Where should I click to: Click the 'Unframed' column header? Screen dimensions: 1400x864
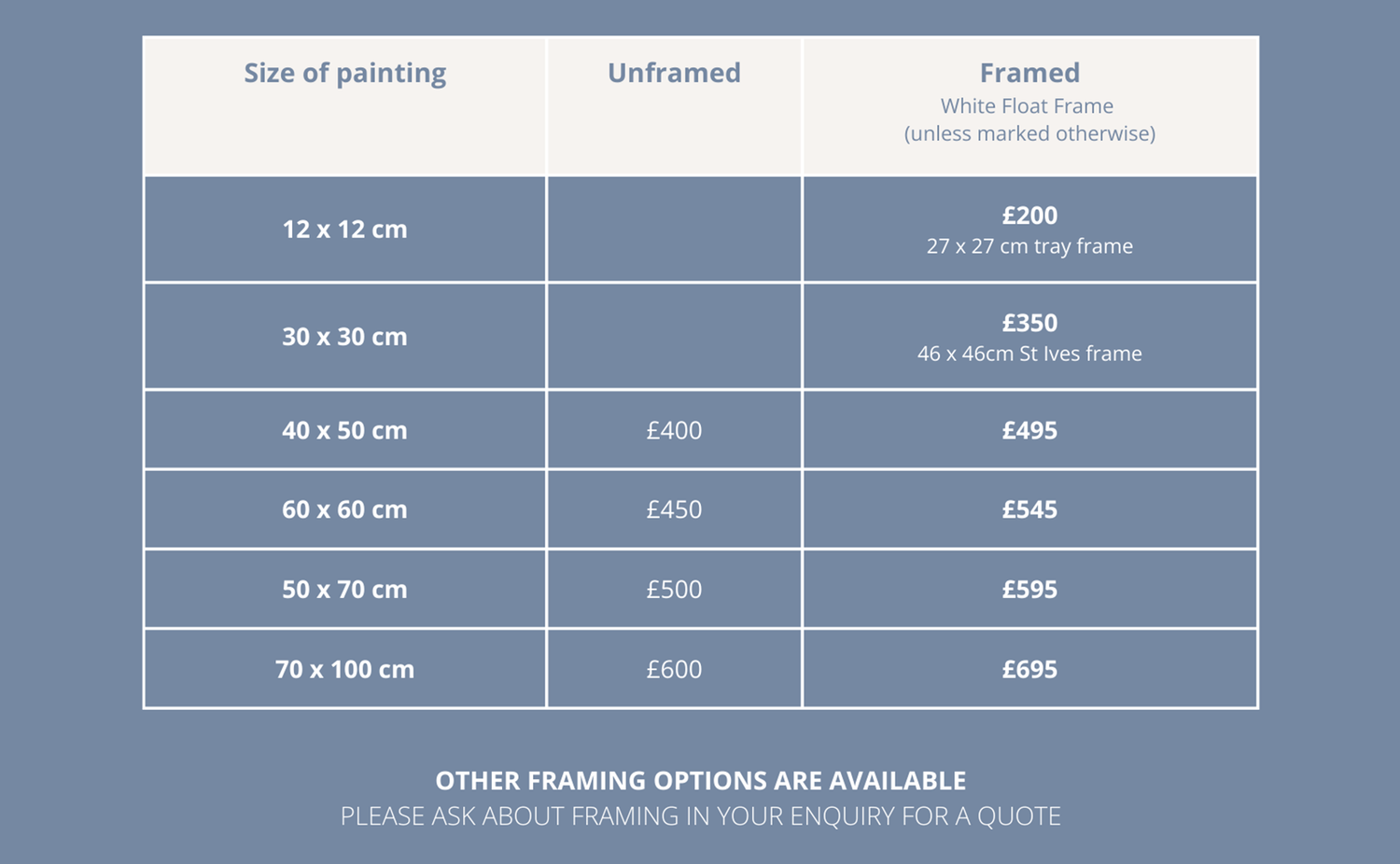pyautogui.click(x=674, y=73)
